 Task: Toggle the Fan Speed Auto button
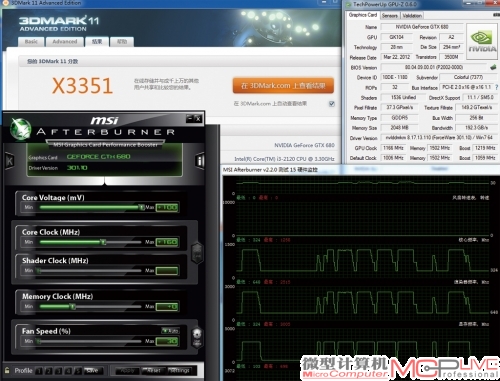point(171,330)
